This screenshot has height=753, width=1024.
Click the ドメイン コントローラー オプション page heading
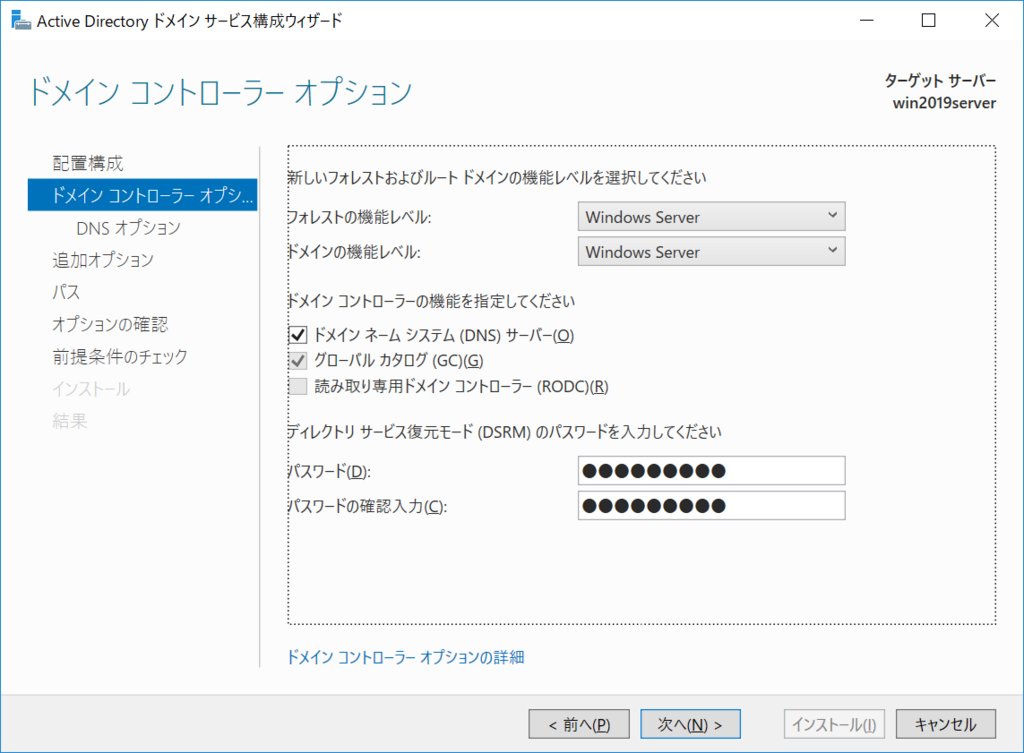220,91
